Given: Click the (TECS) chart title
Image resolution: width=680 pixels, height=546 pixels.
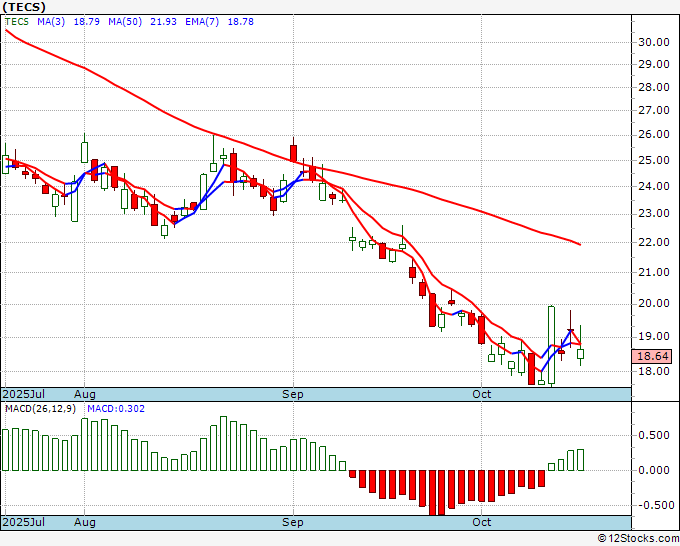Looking at the screenshot, I should (x=24, y=7).
